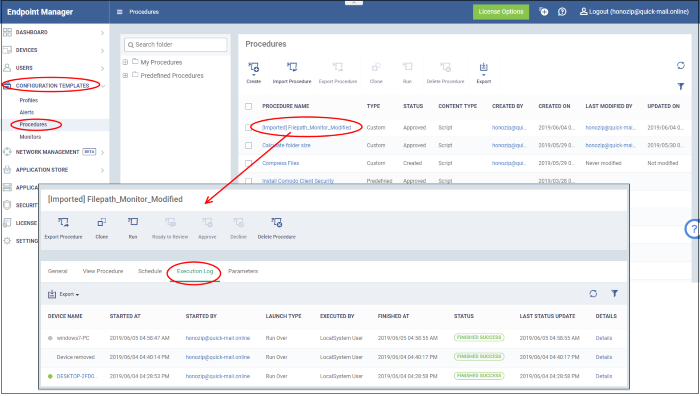
Task: Click the floating help bubble
Action: (692, 229)
